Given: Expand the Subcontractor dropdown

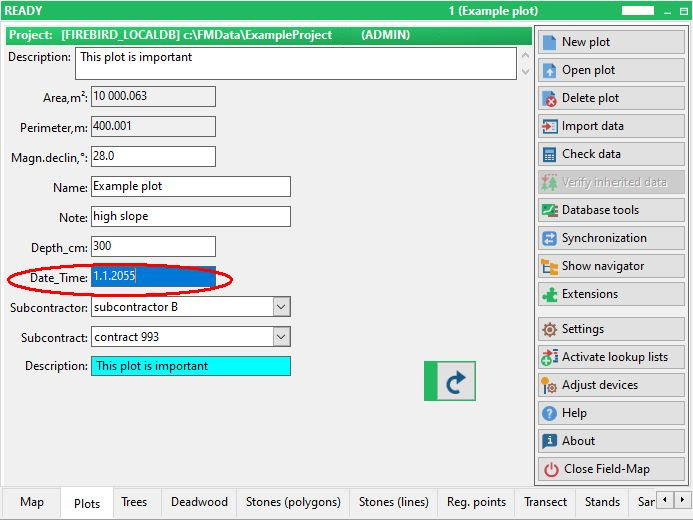Looking at the screenshot, I should [281, 307].
